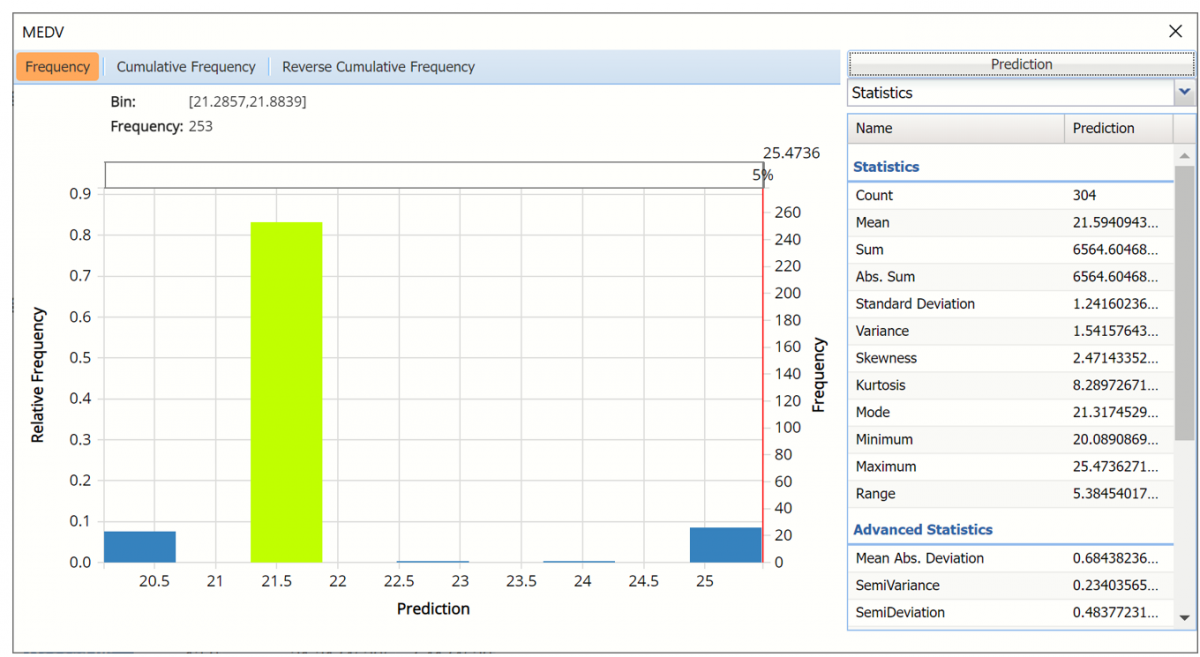Click the blue bar near 25
The width and height of the screenshot is (1200, 657).
point(725,545)
